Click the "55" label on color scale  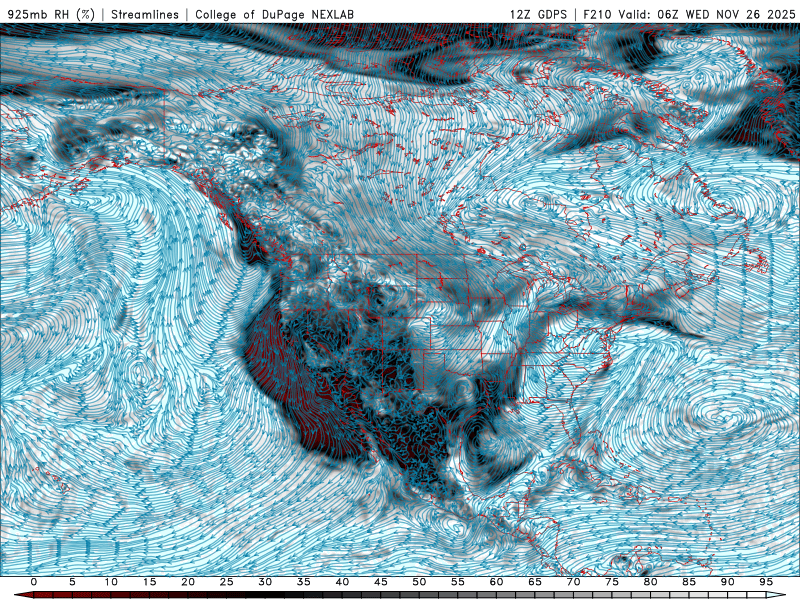458,582
